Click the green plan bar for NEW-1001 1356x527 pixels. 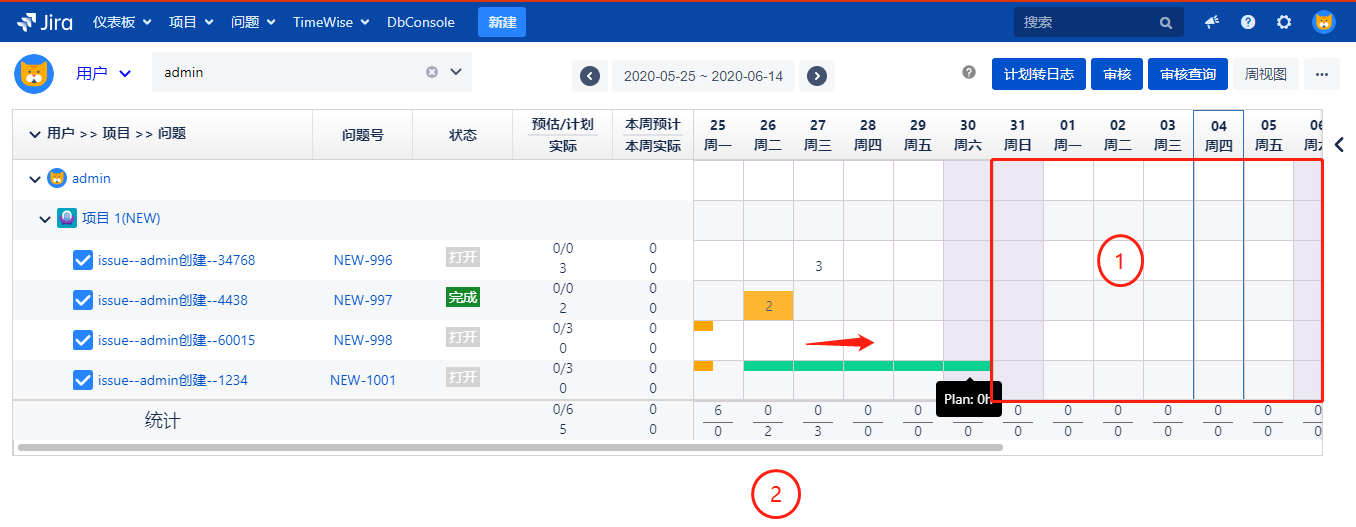pyautogui.click(x=840, y=366)
